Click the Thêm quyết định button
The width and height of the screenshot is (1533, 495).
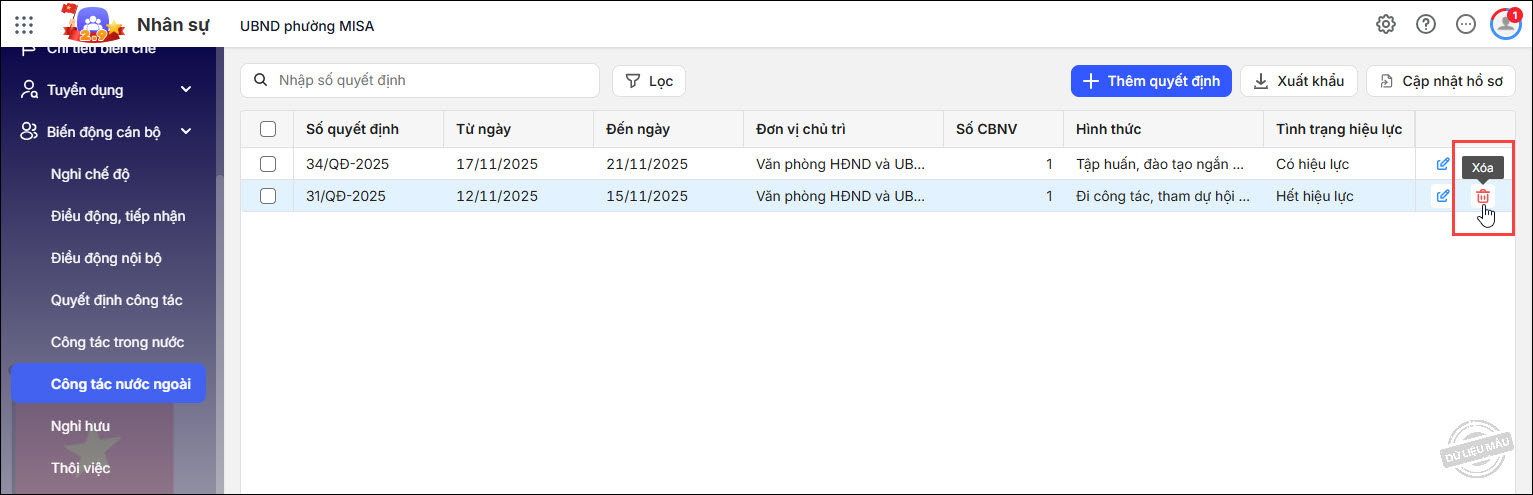click(1150, 81)
